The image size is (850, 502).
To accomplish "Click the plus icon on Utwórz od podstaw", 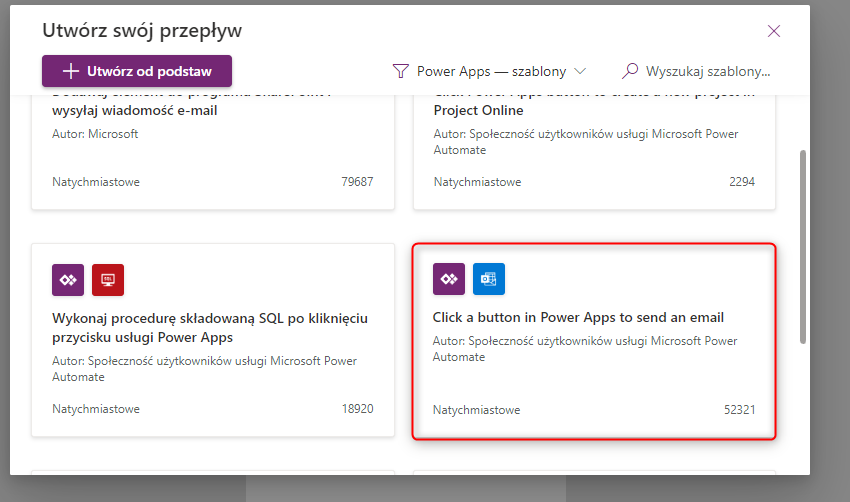I will [70, 71].
